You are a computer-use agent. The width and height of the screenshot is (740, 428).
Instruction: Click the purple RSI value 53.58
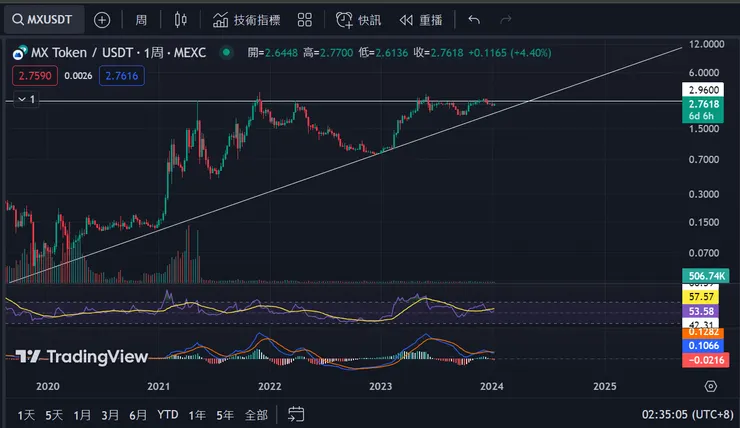[700, 311]
